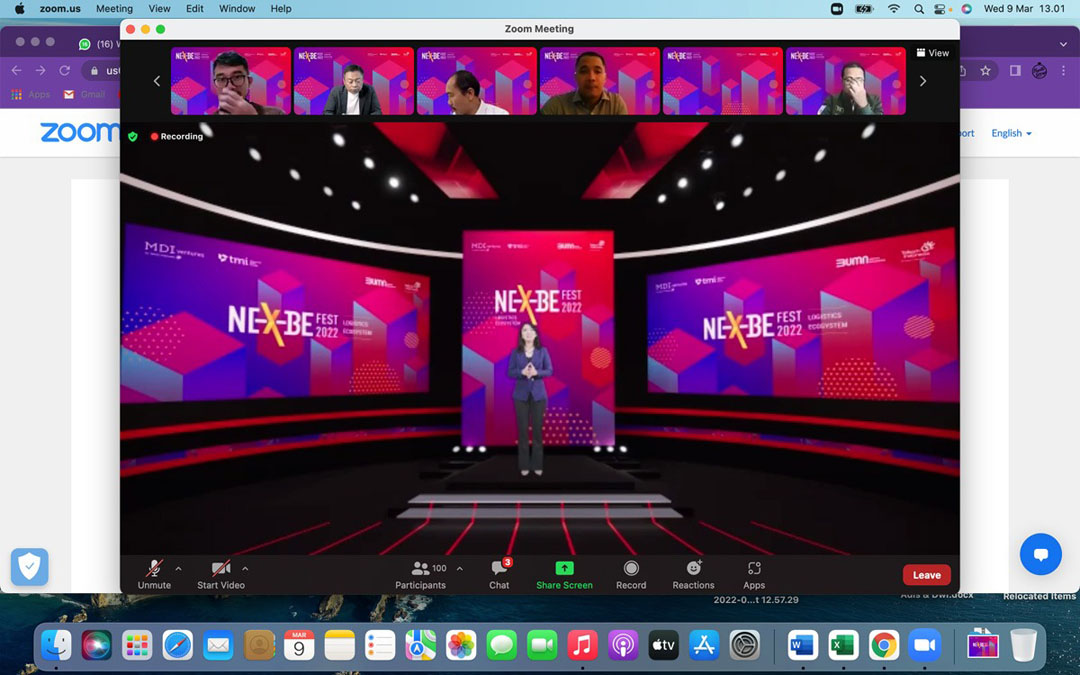Open the Help menu in the menu bar
The image size is (1080, 675).
(280, 9)
